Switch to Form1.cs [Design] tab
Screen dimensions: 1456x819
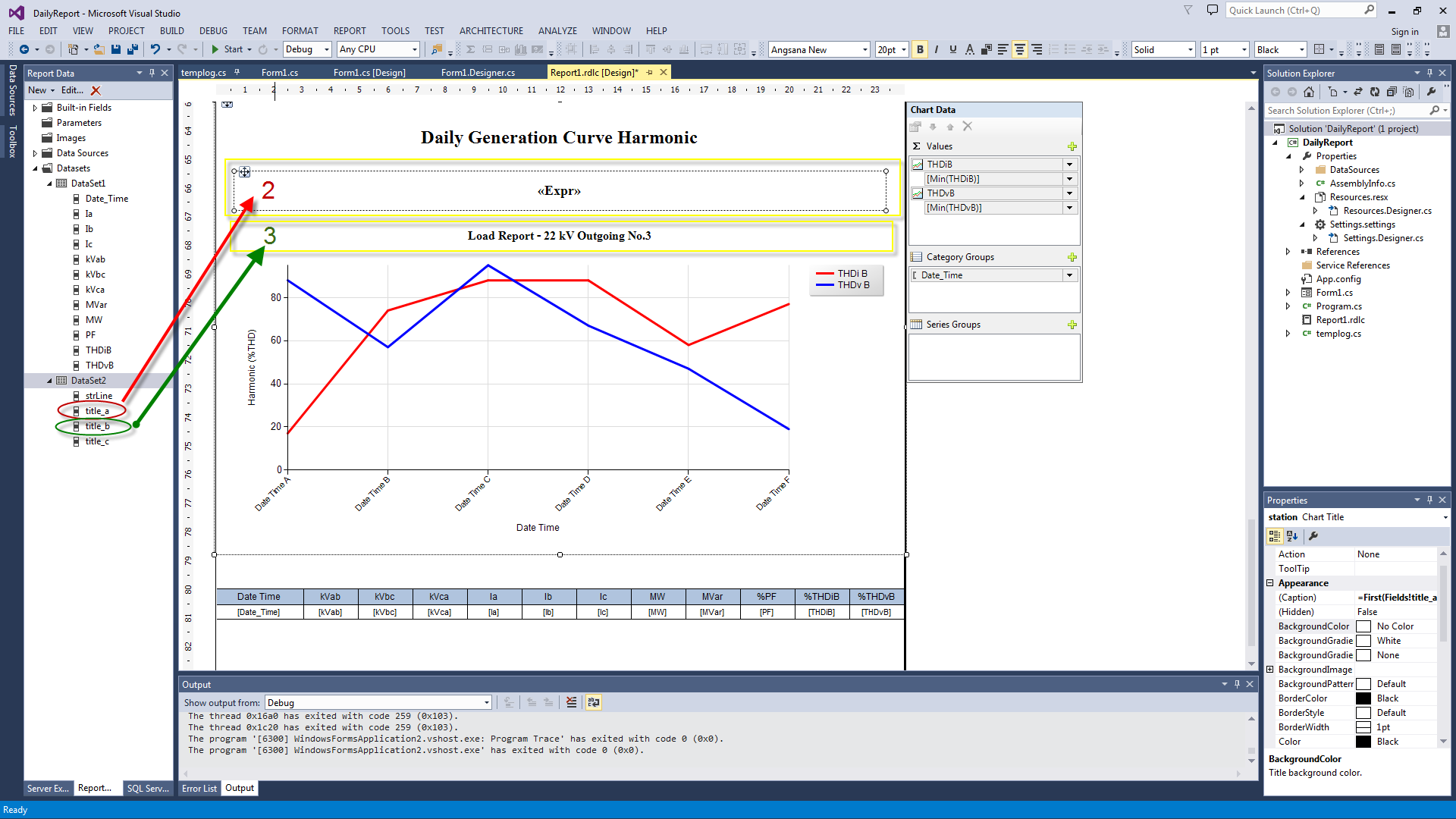pos(369,73)
